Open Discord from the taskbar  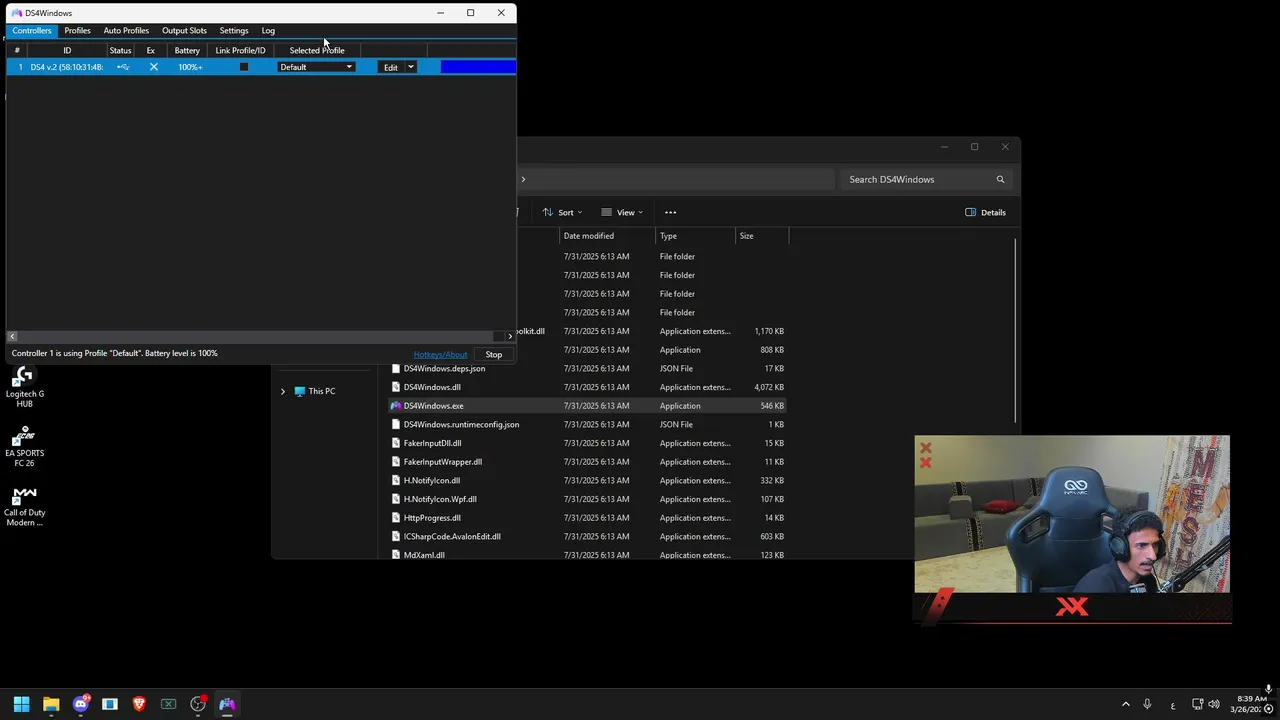81,704
